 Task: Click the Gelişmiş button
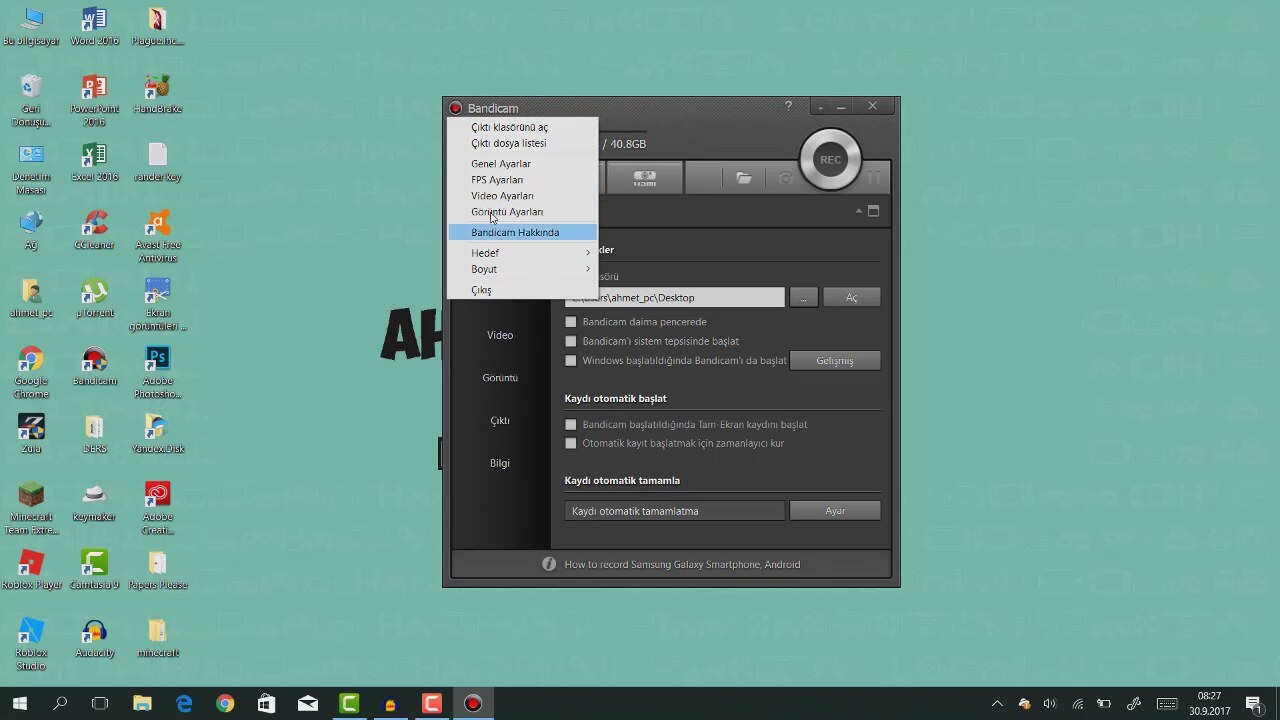[835, 360]
